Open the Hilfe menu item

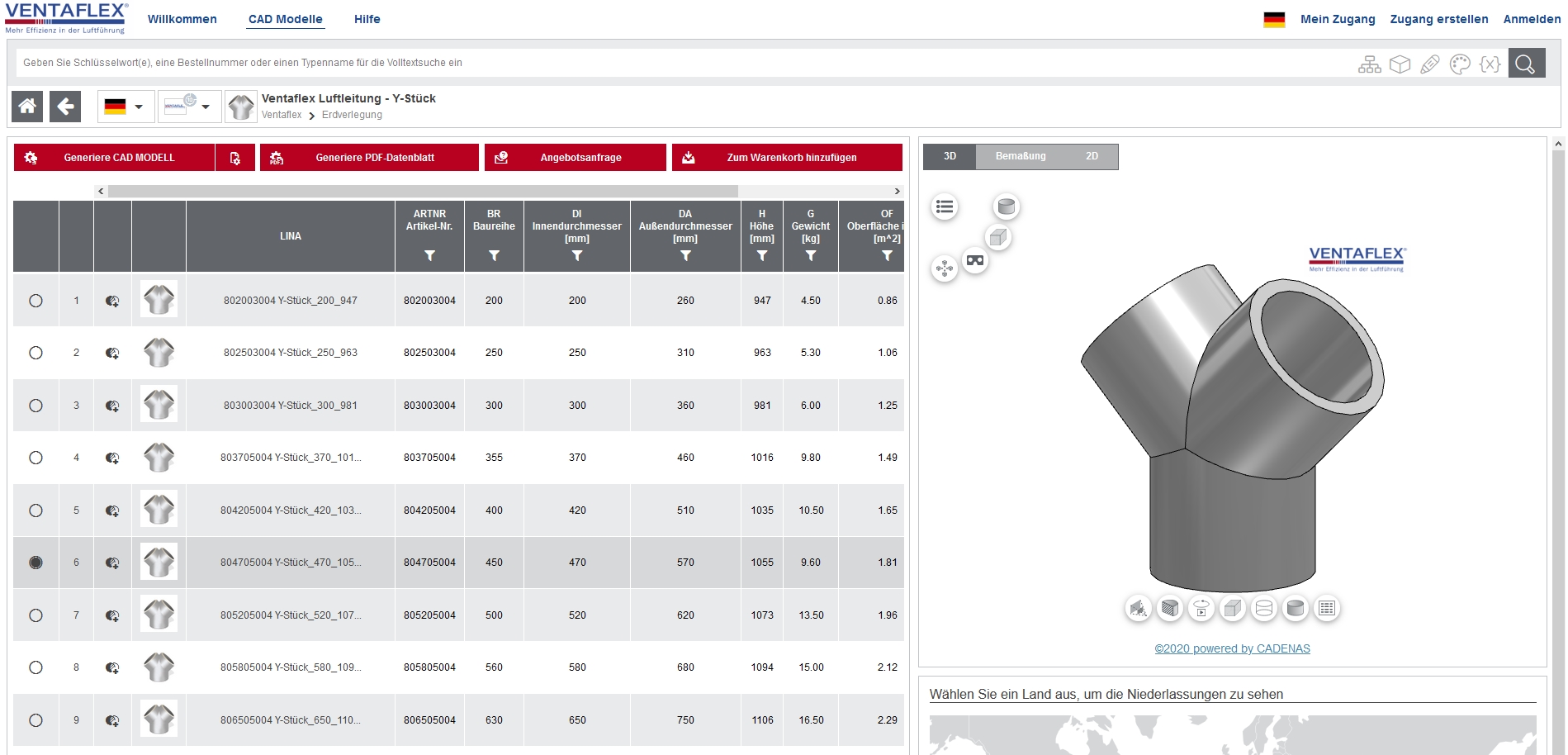(x=367, y=19)
